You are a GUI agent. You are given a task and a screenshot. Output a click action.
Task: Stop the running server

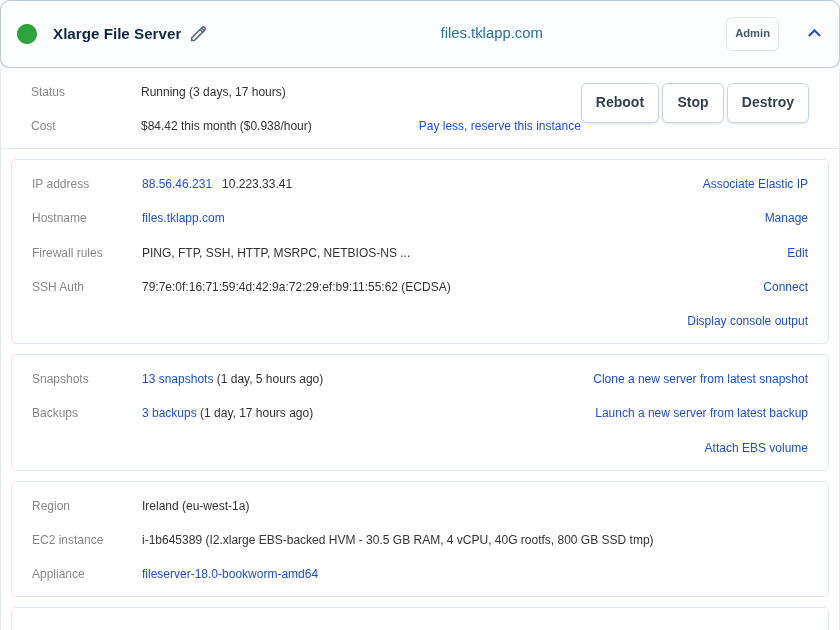coord(693,102)
